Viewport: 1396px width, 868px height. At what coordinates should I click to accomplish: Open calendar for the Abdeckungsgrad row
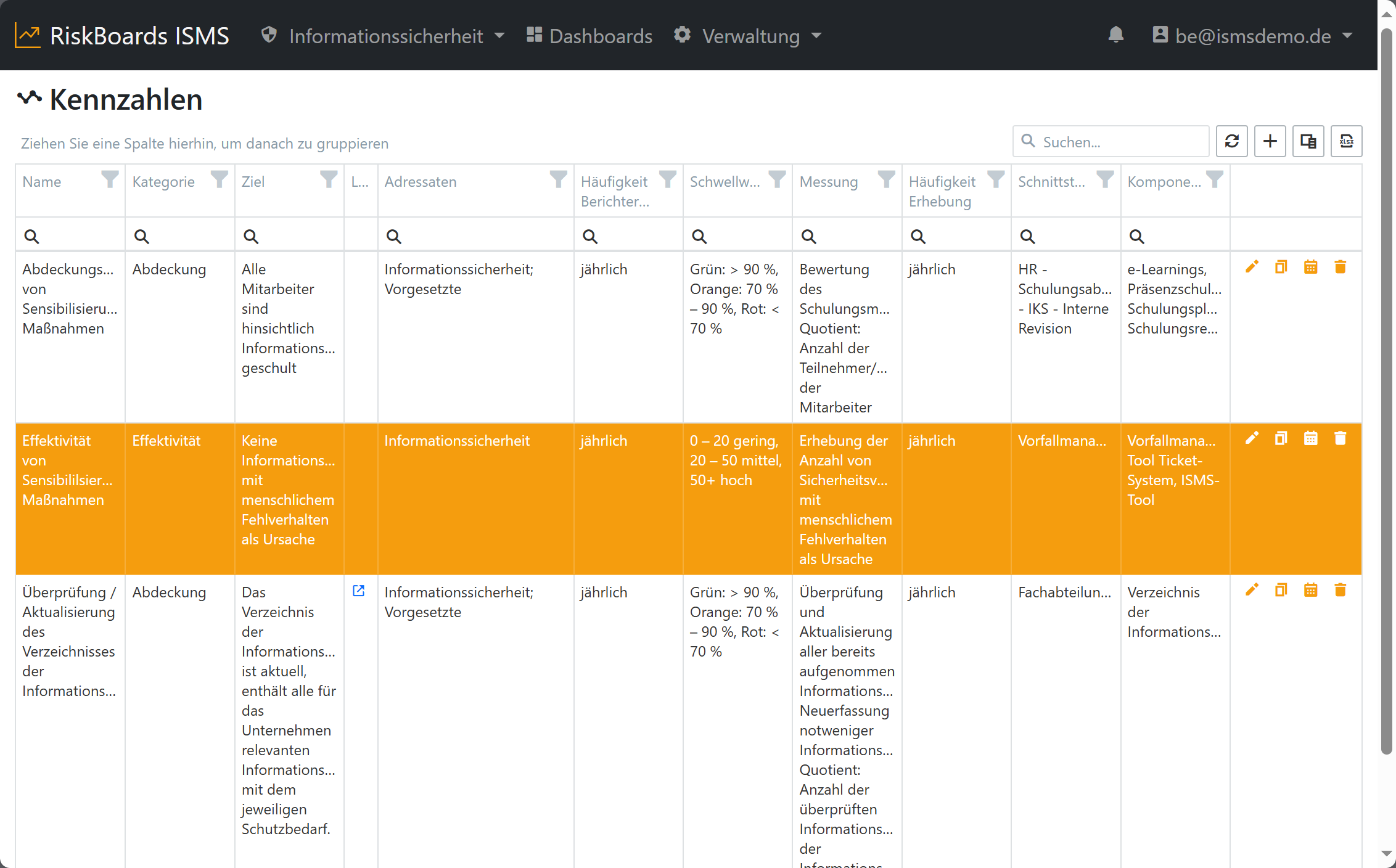coord(1311,267)
